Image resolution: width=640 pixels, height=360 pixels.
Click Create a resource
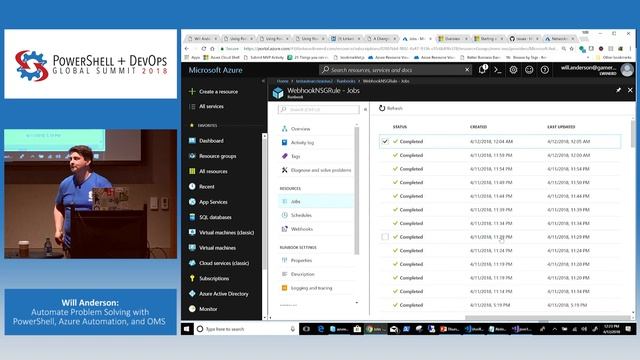coord(218,91)
